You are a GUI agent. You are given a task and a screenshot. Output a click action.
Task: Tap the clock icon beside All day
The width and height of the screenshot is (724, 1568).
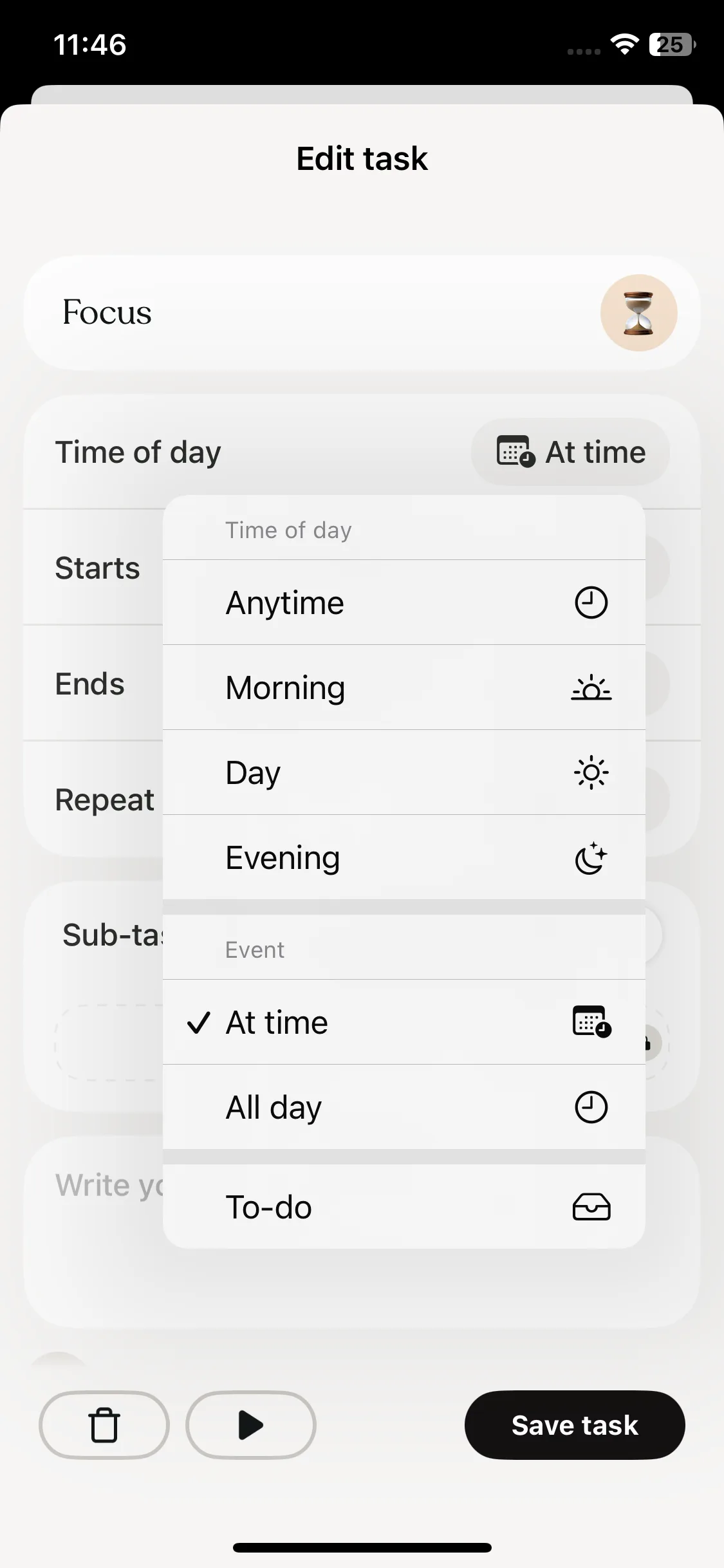point(591,1107)
